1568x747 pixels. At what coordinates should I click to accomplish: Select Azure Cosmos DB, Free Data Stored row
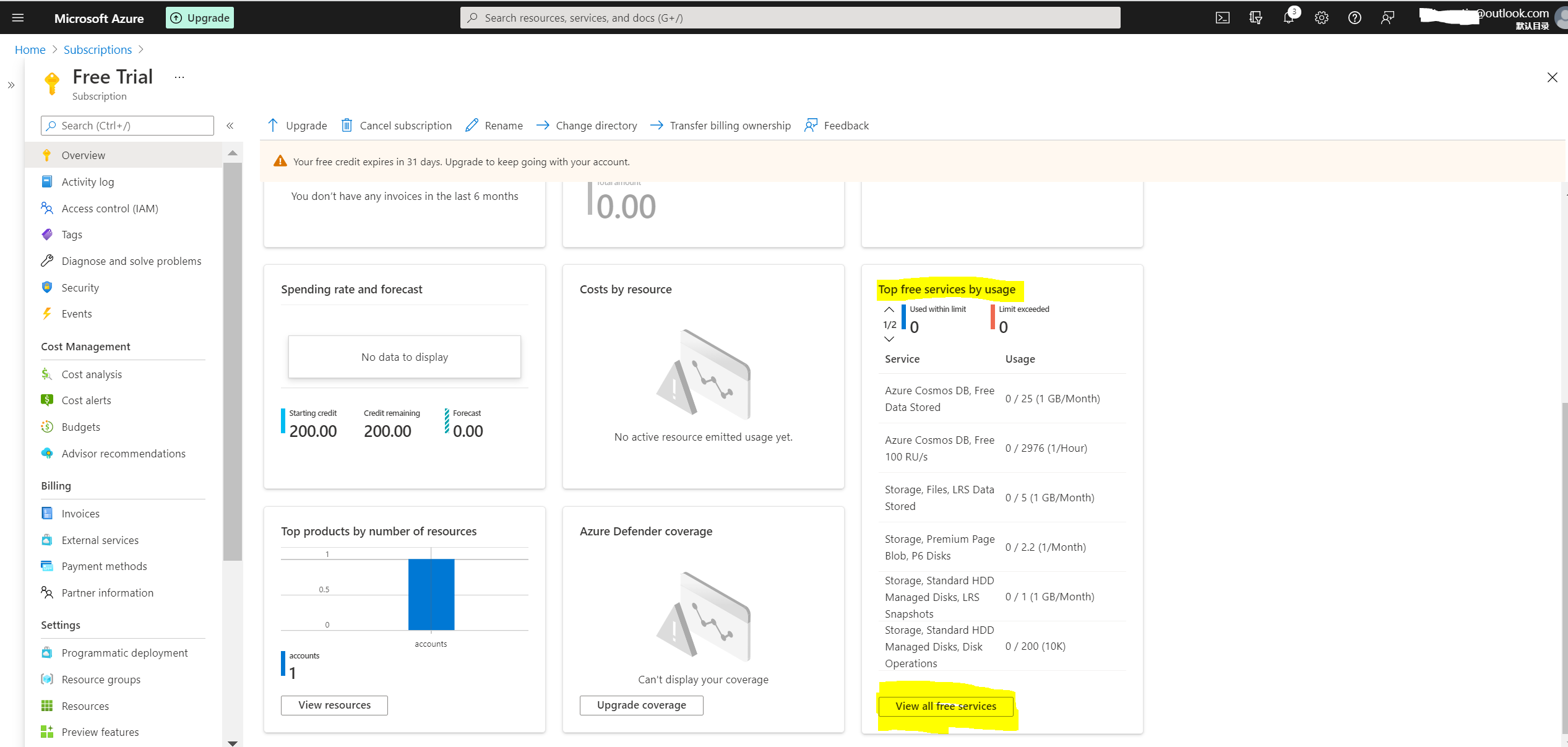tap(1002, 399)
